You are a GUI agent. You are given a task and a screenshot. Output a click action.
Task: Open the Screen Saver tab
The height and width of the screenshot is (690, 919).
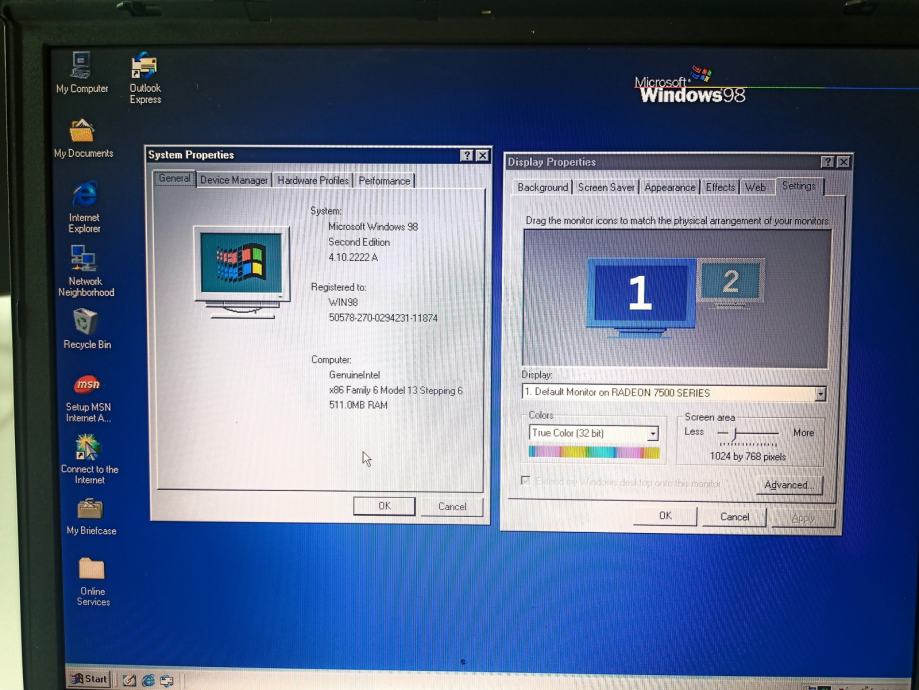click(x=606, y=187)
